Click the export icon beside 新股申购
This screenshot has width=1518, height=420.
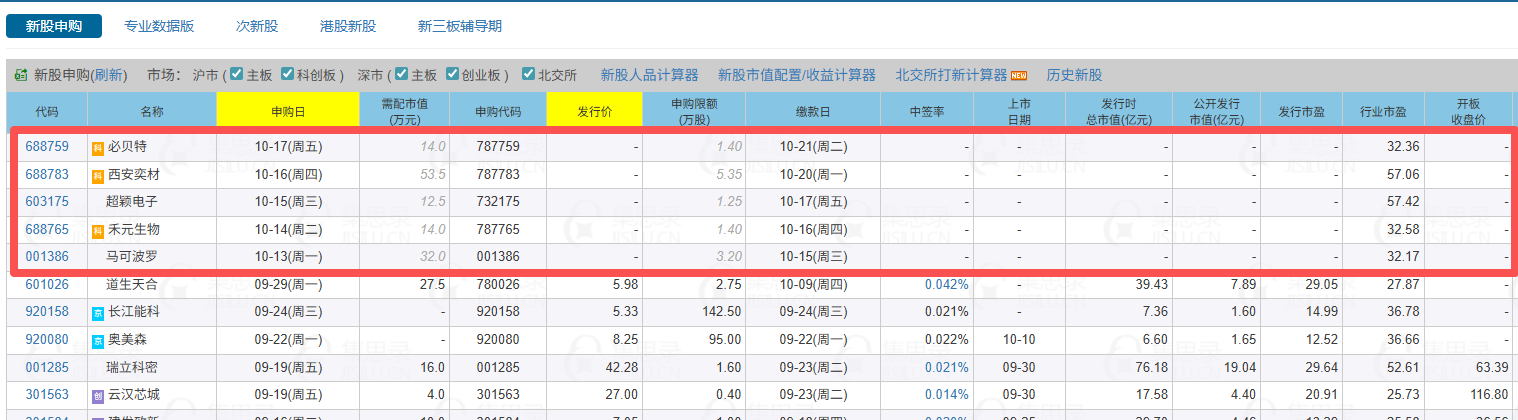20,75
